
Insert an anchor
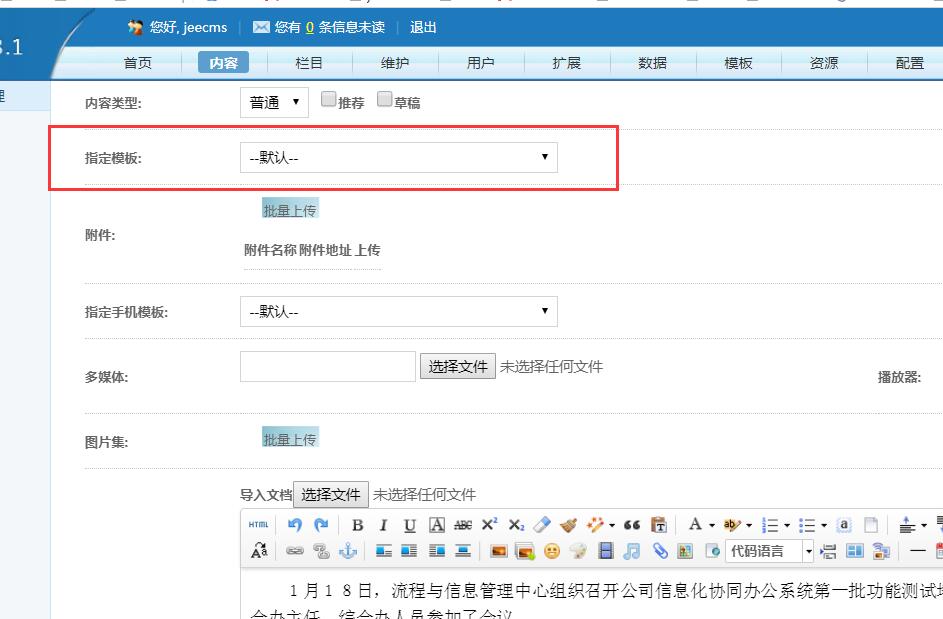tap(348, 551)
